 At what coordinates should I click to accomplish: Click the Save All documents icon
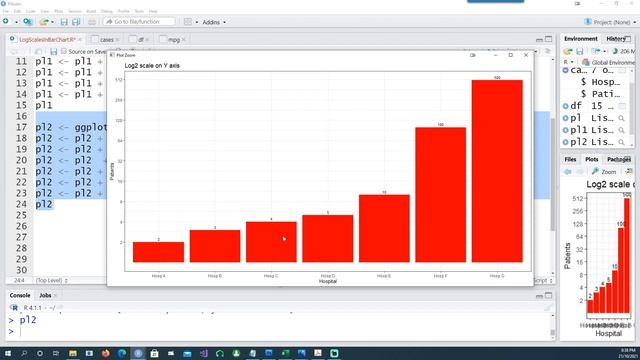click(x=76, y=22)
